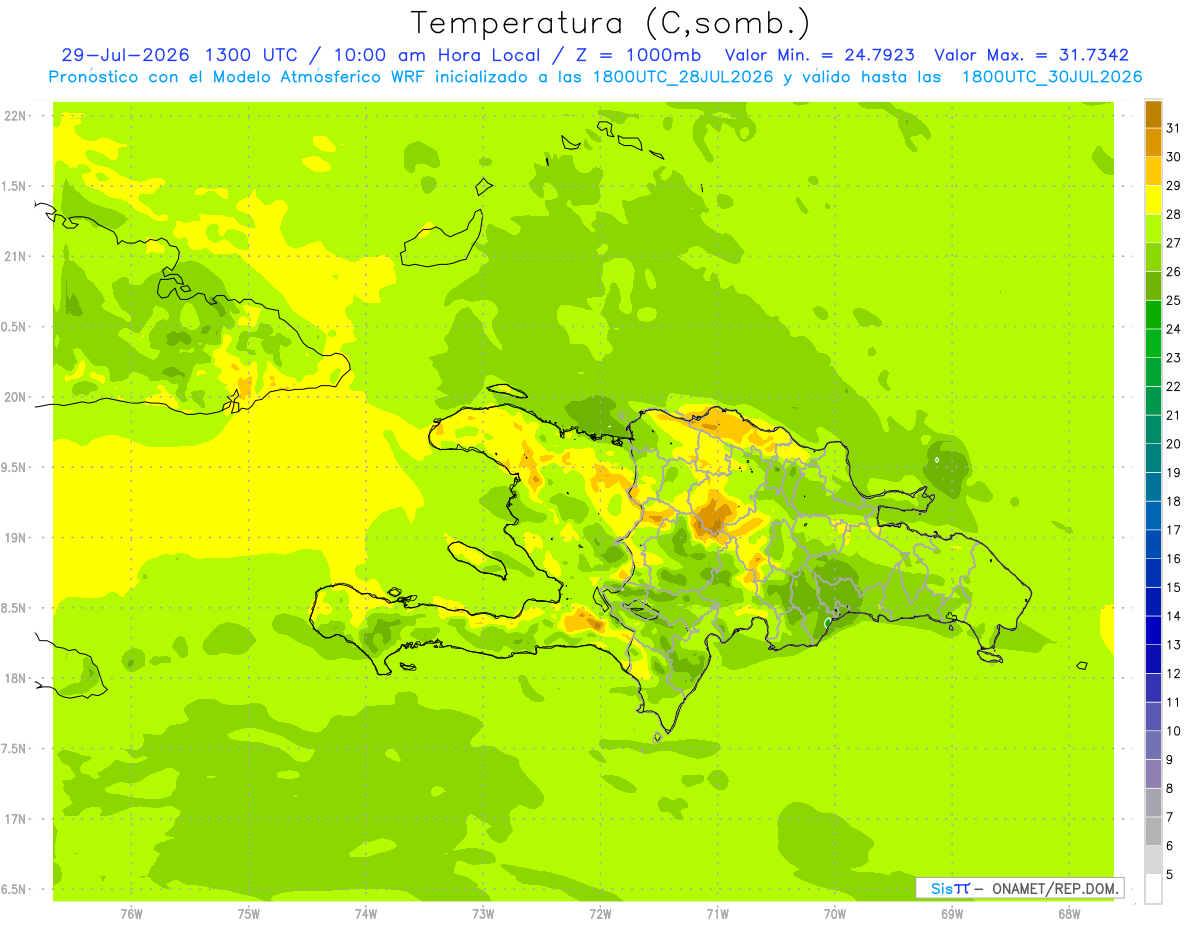Viewport: 1200px width, 927px height.
Task: Click the legend value '31'
Action: coord(1174,127)
